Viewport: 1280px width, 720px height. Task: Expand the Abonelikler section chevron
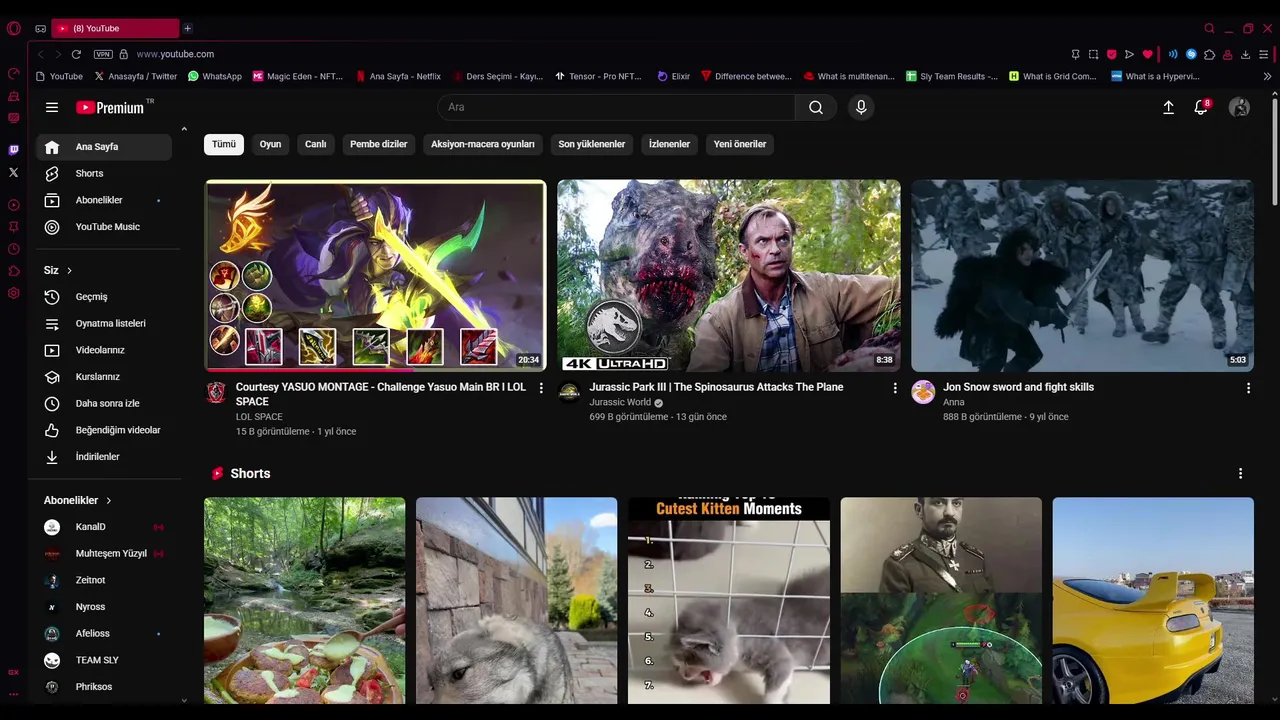(108, 500)
